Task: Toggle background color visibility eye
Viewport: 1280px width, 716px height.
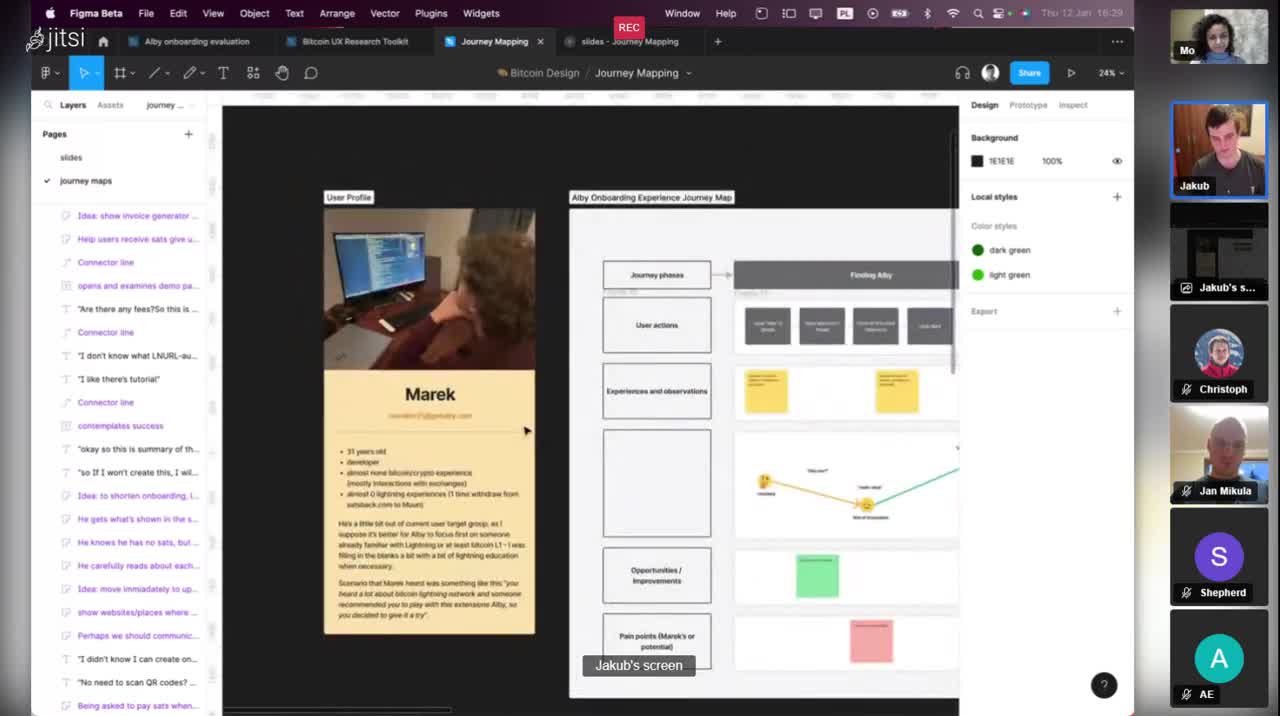Action: 1117,161
